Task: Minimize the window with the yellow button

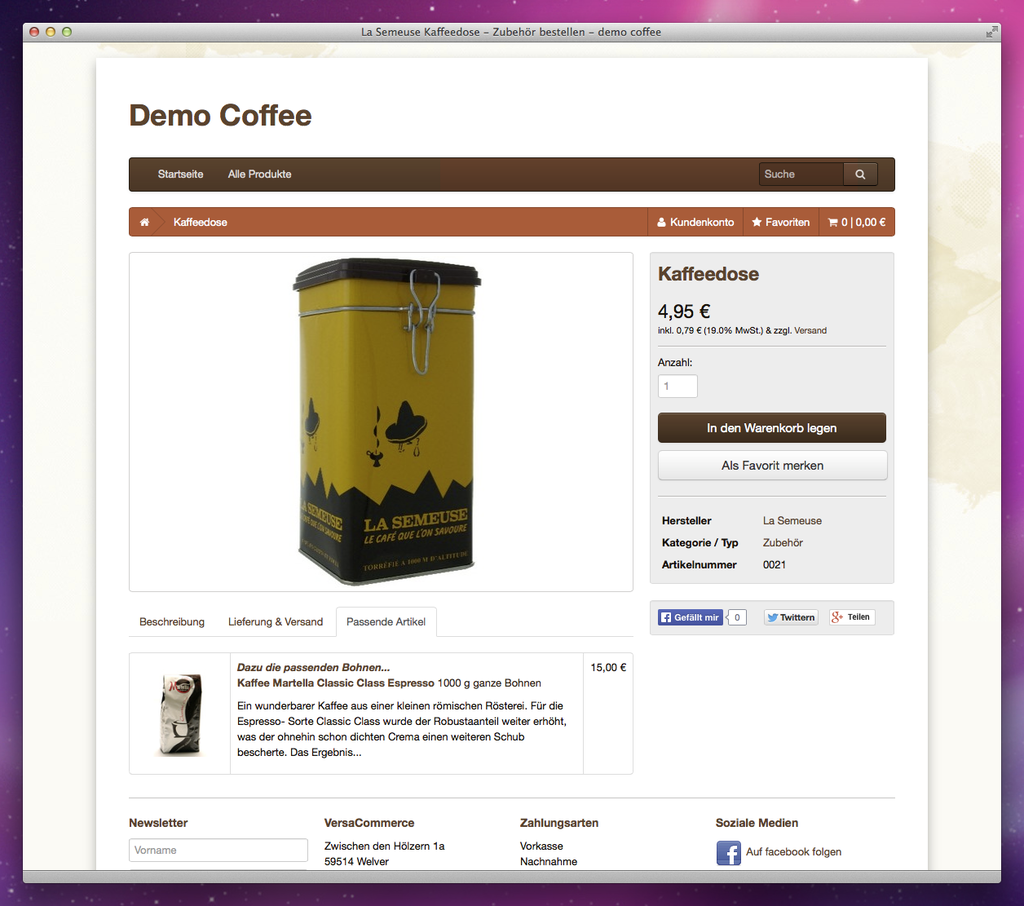Action: point(50,31)
